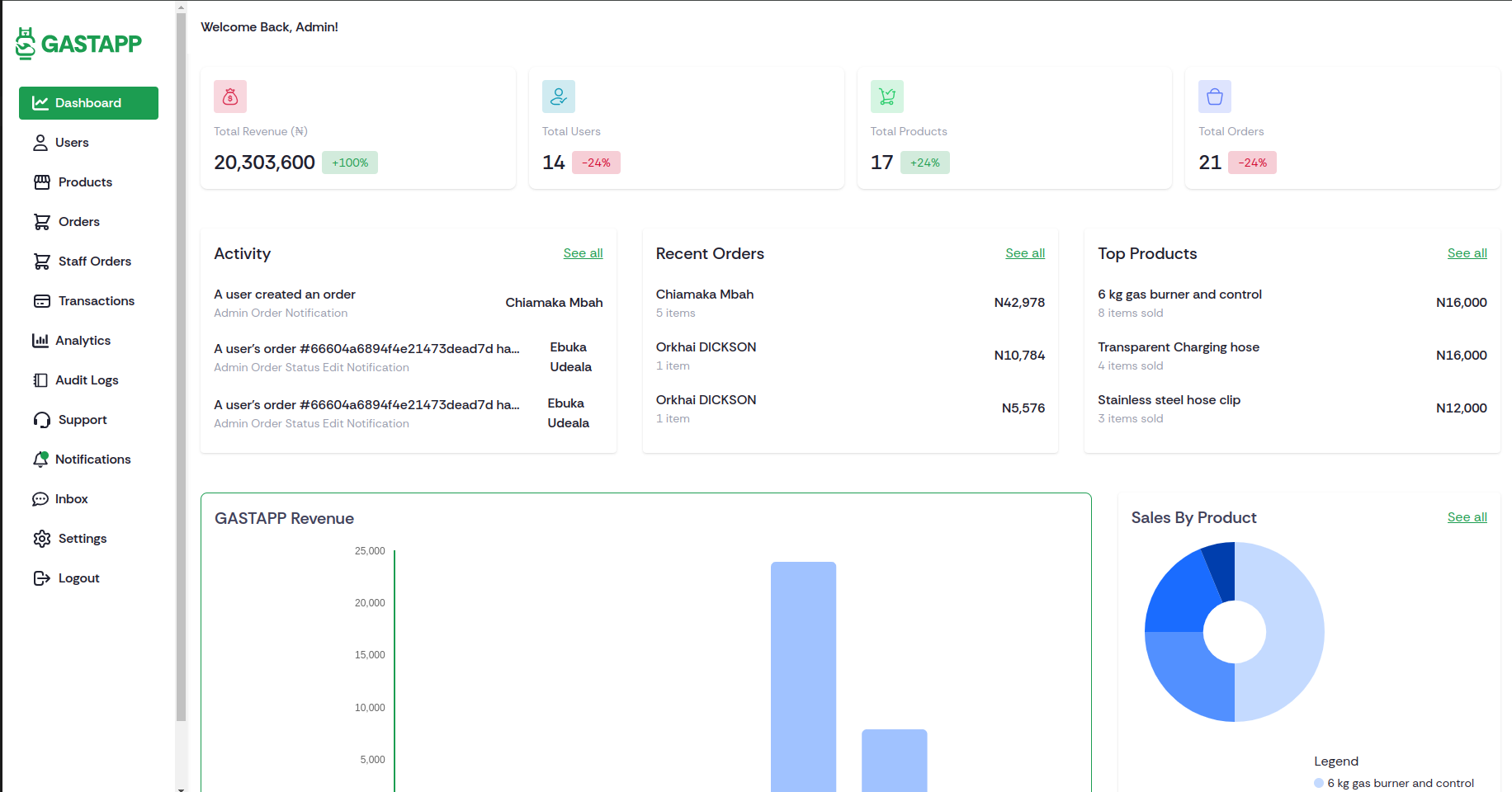Click the sidebar scrollbar up arrow
This screenshot has height=792, width=1512.
[181, 7]
